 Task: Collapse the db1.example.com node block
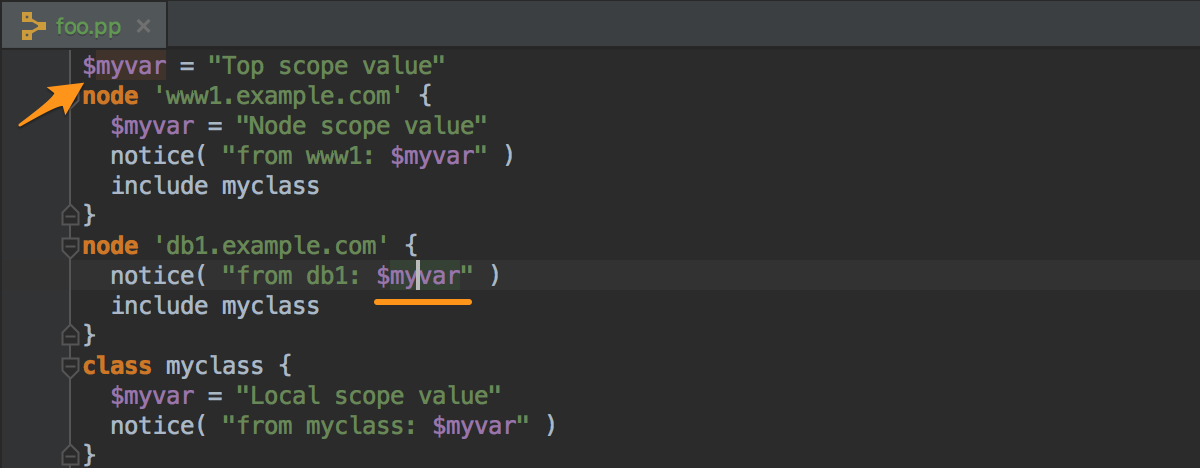(70, 245)
